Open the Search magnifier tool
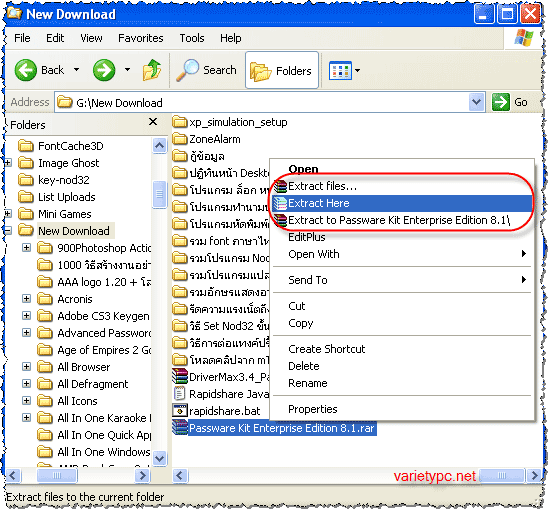The width and height of the screenshot is (548, 509). 187,70
